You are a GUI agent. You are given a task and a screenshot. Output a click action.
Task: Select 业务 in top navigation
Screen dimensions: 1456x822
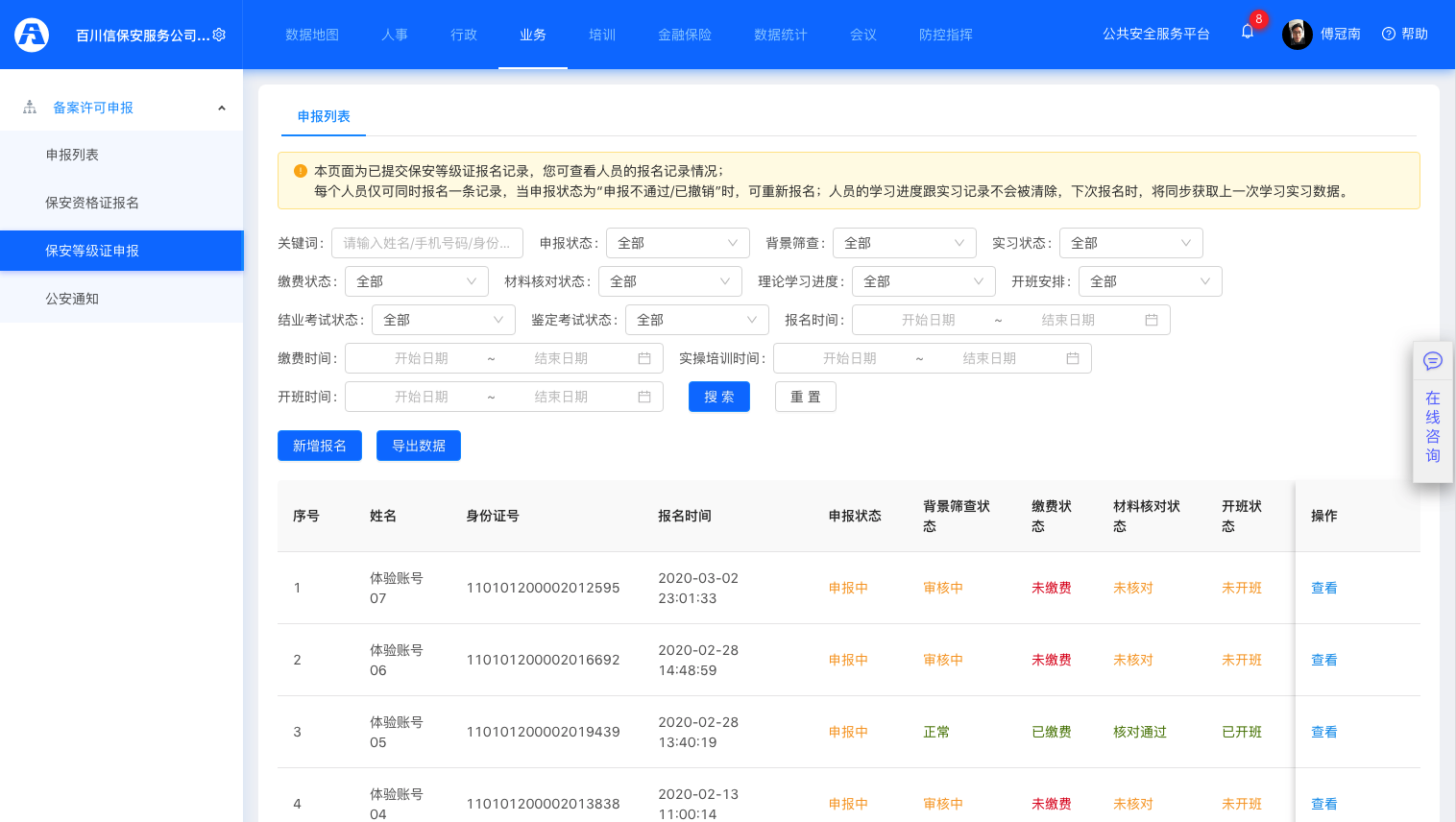[533, 35]
